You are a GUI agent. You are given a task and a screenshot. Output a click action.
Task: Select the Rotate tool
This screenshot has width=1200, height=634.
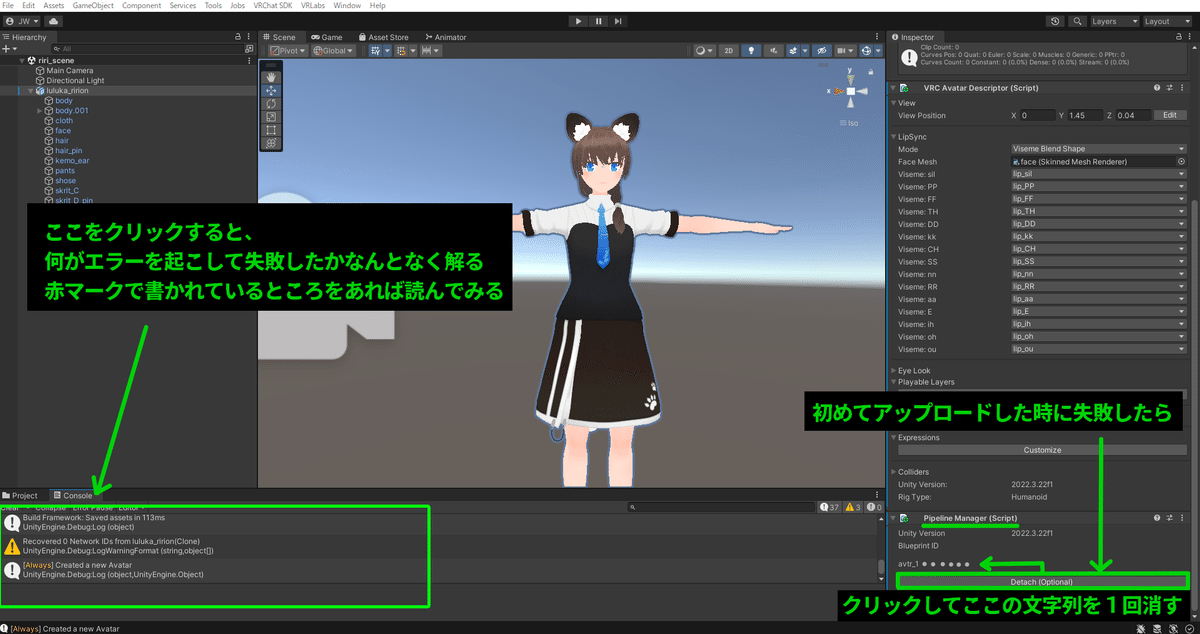[270, 103]
